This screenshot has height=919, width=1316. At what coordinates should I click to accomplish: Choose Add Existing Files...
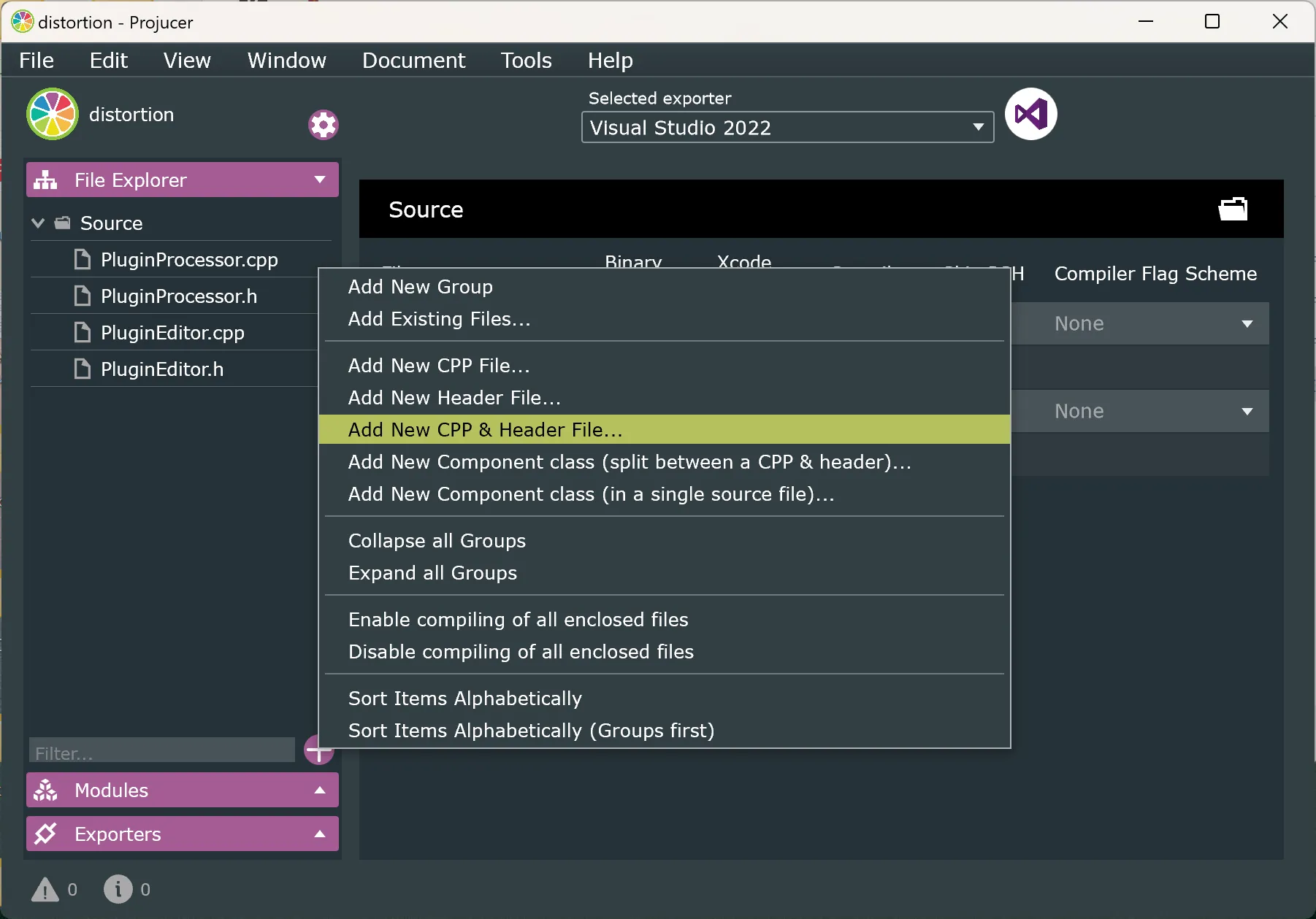665,319
